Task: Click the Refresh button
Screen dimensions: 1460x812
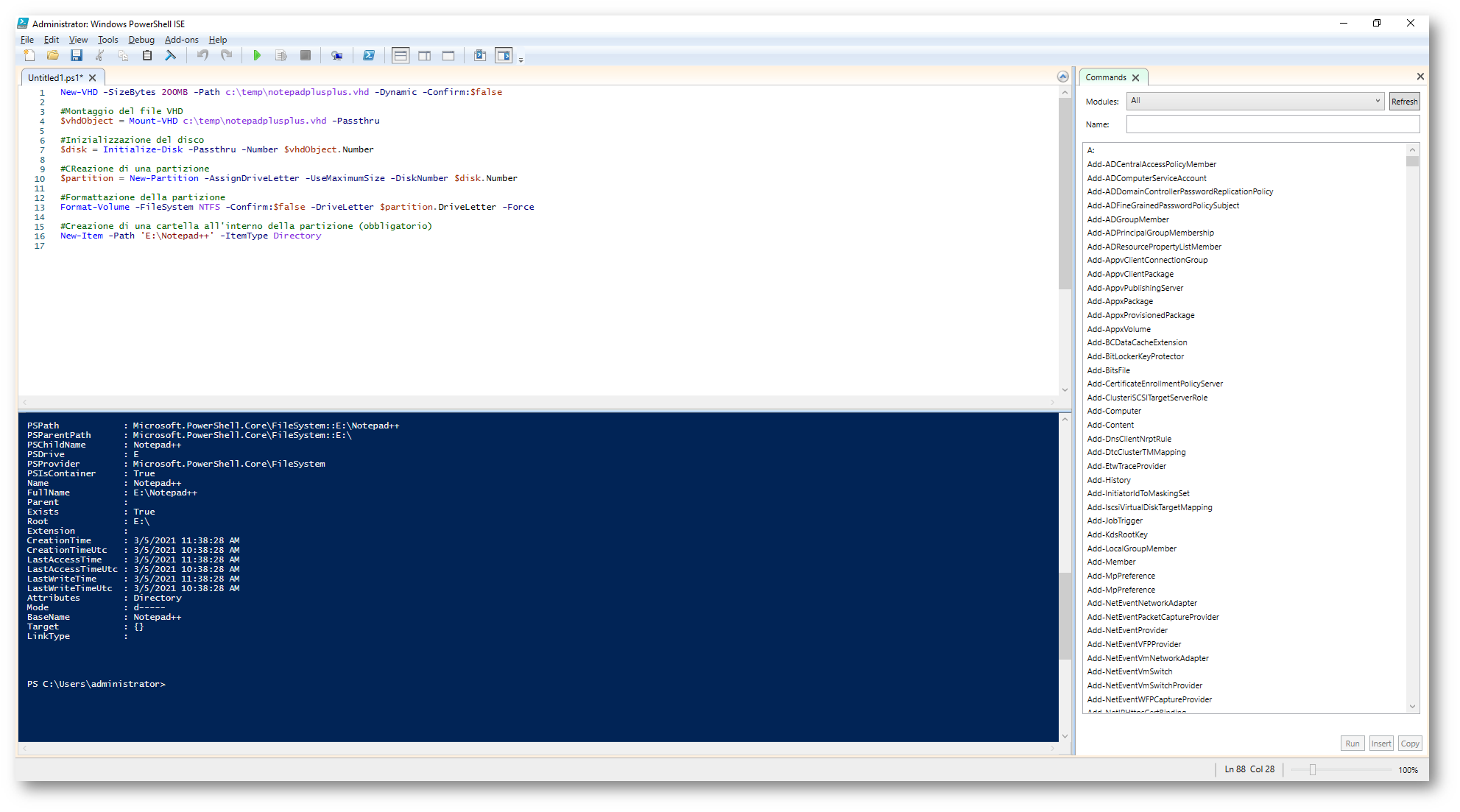Action: click(x=1404, y=102)
